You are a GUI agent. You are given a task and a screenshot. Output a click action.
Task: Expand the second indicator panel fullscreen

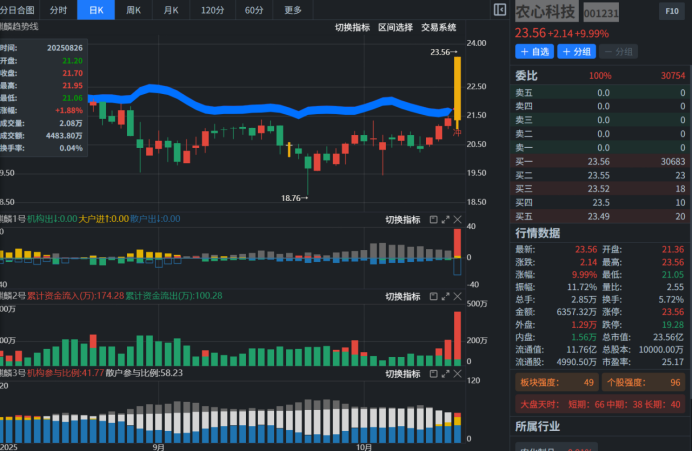pos(446,296)
